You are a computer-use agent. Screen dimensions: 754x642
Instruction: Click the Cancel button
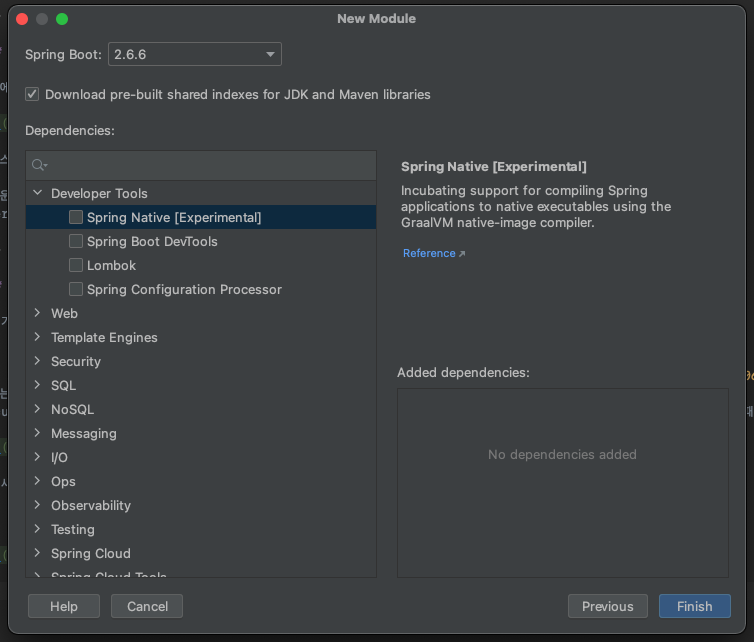pyautogui.click(x=147, y=606)
